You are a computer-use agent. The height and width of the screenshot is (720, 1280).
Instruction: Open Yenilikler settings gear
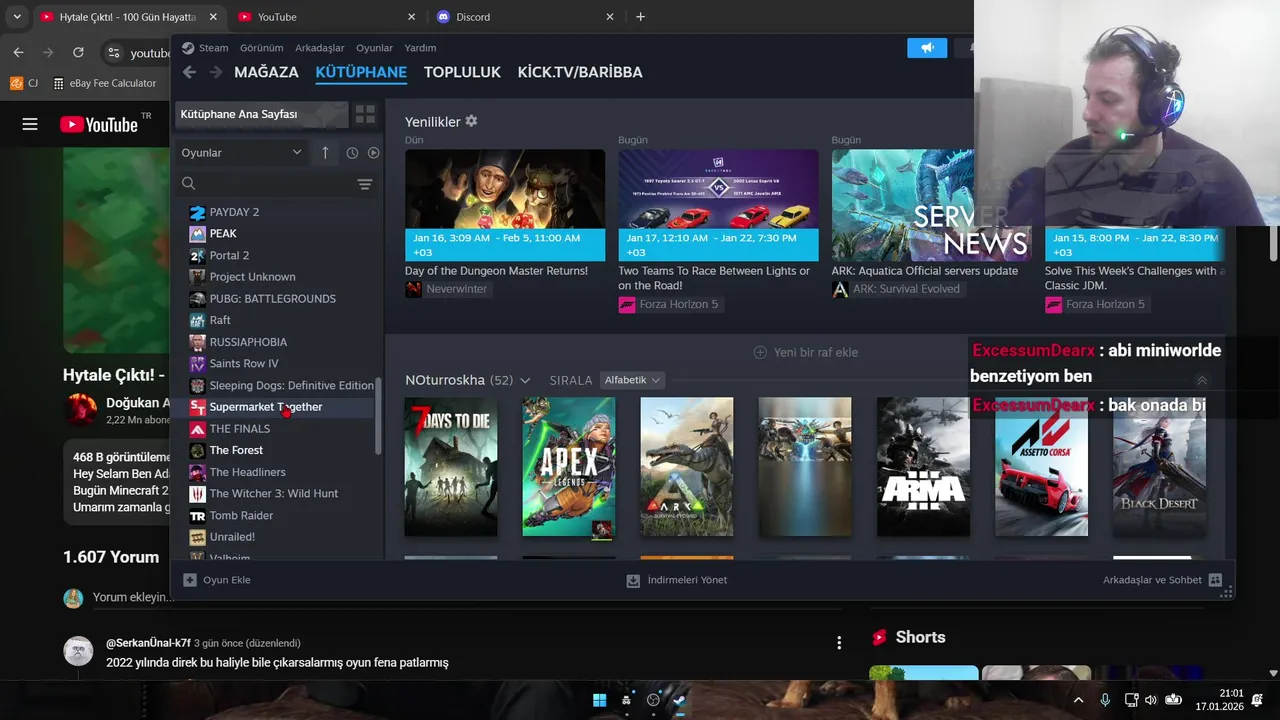point(471,121)
